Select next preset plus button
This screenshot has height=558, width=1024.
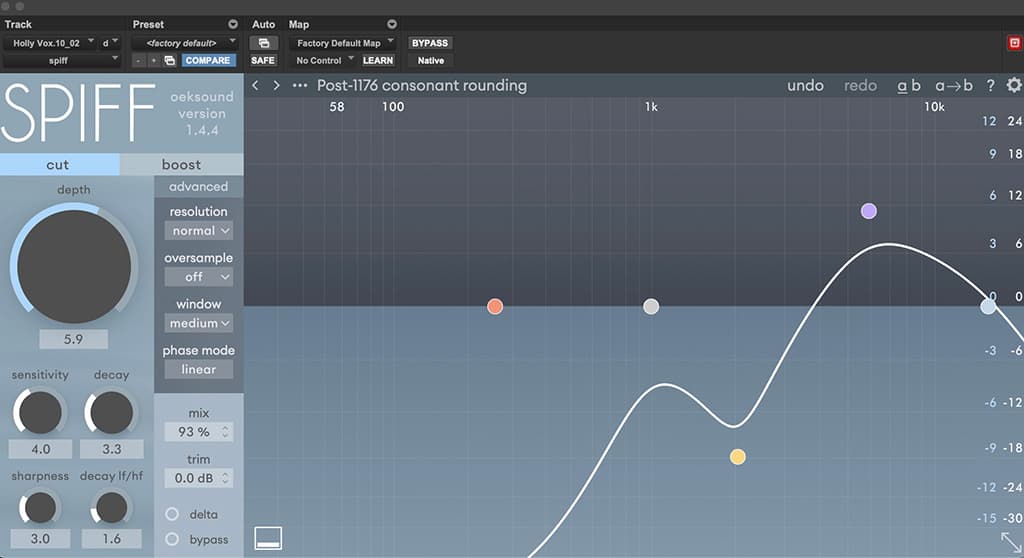[153, 60]
